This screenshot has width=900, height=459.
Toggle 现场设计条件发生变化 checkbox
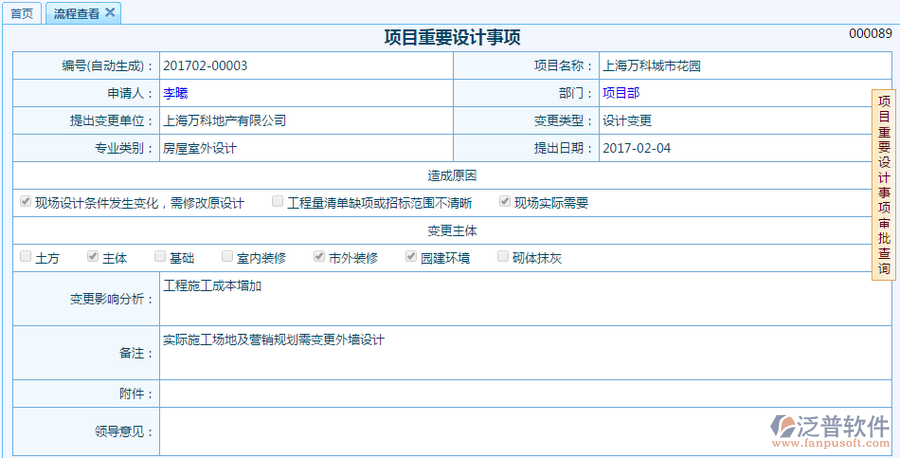pos(25,202)
